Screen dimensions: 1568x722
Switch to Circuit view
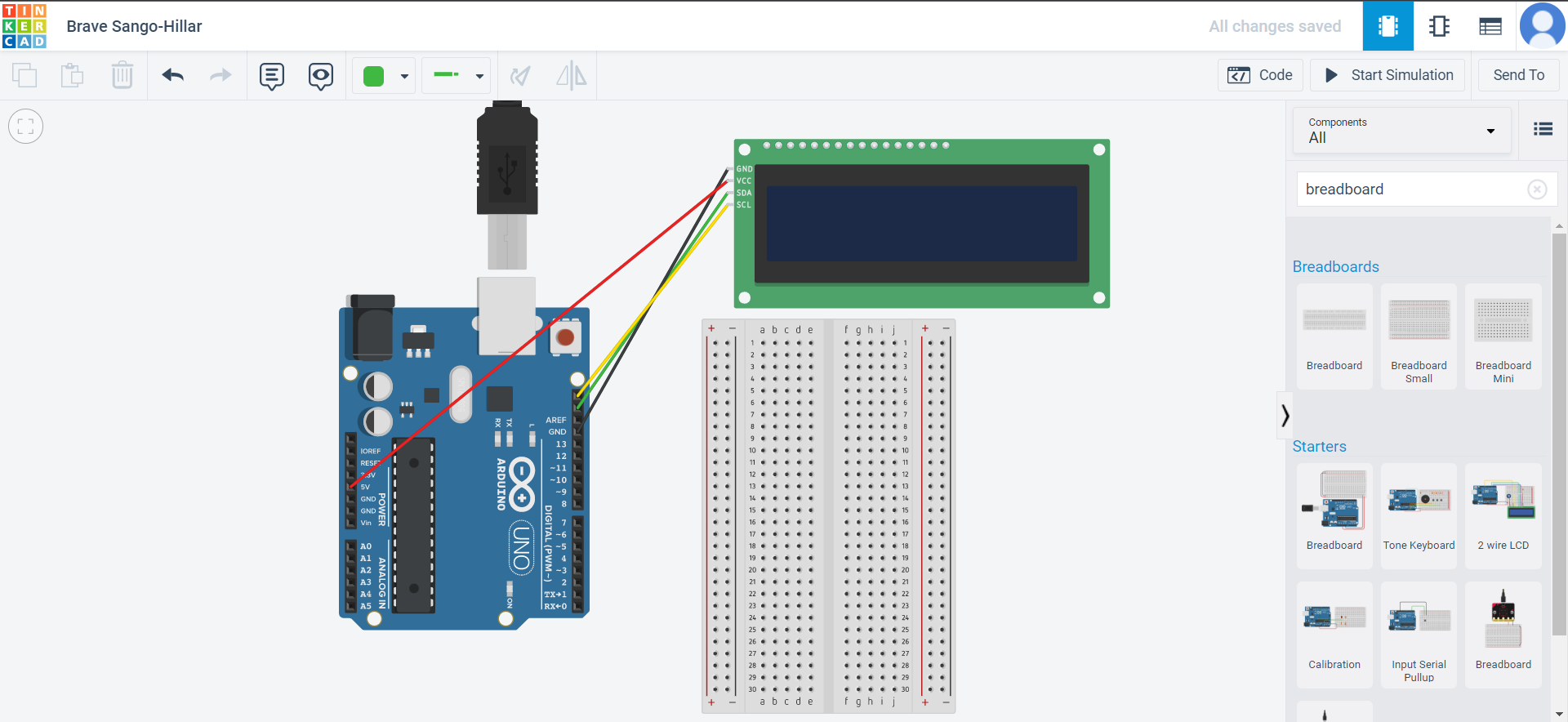pos(1388,26)
